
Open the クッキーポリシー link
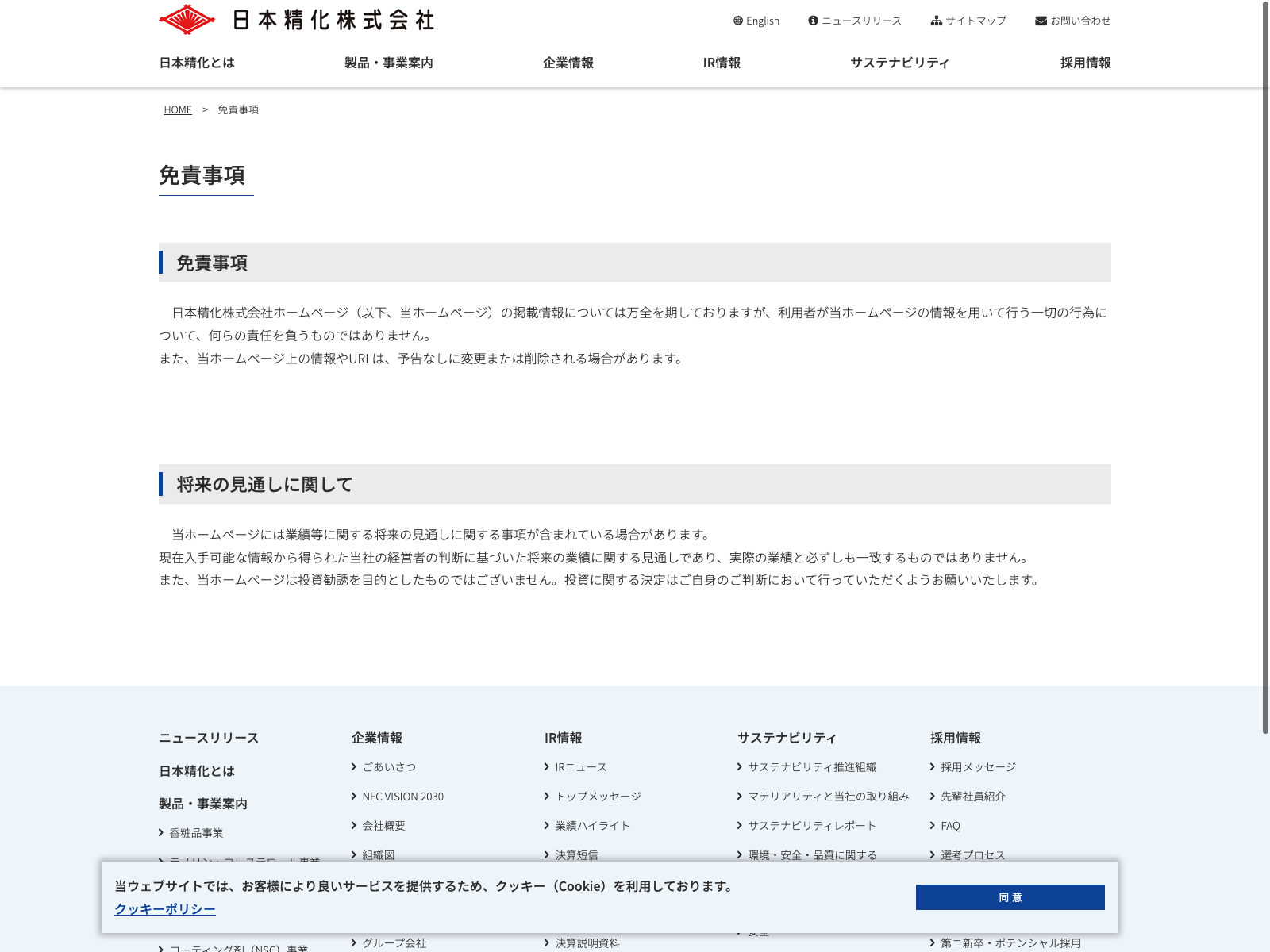(x=165, y=909)
